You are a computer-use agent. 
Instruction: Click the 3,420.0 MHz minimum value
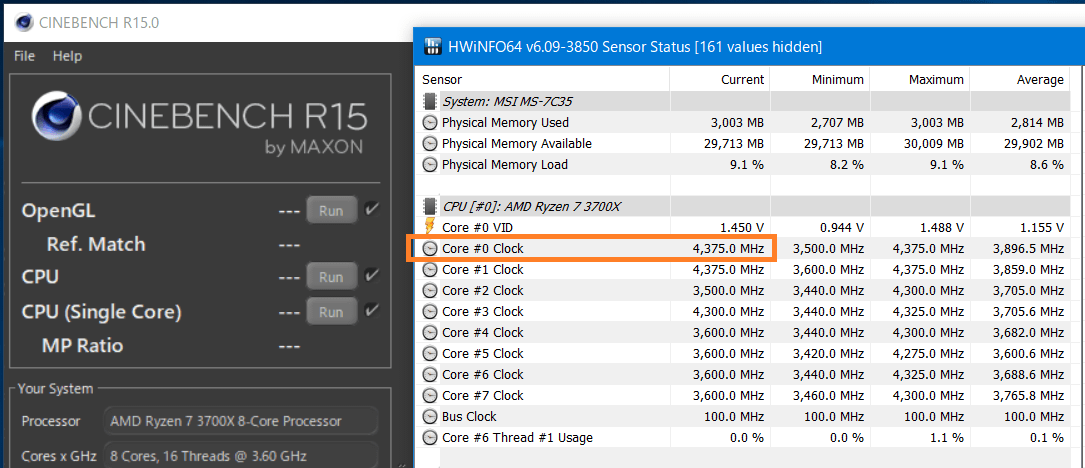(827, 353)
